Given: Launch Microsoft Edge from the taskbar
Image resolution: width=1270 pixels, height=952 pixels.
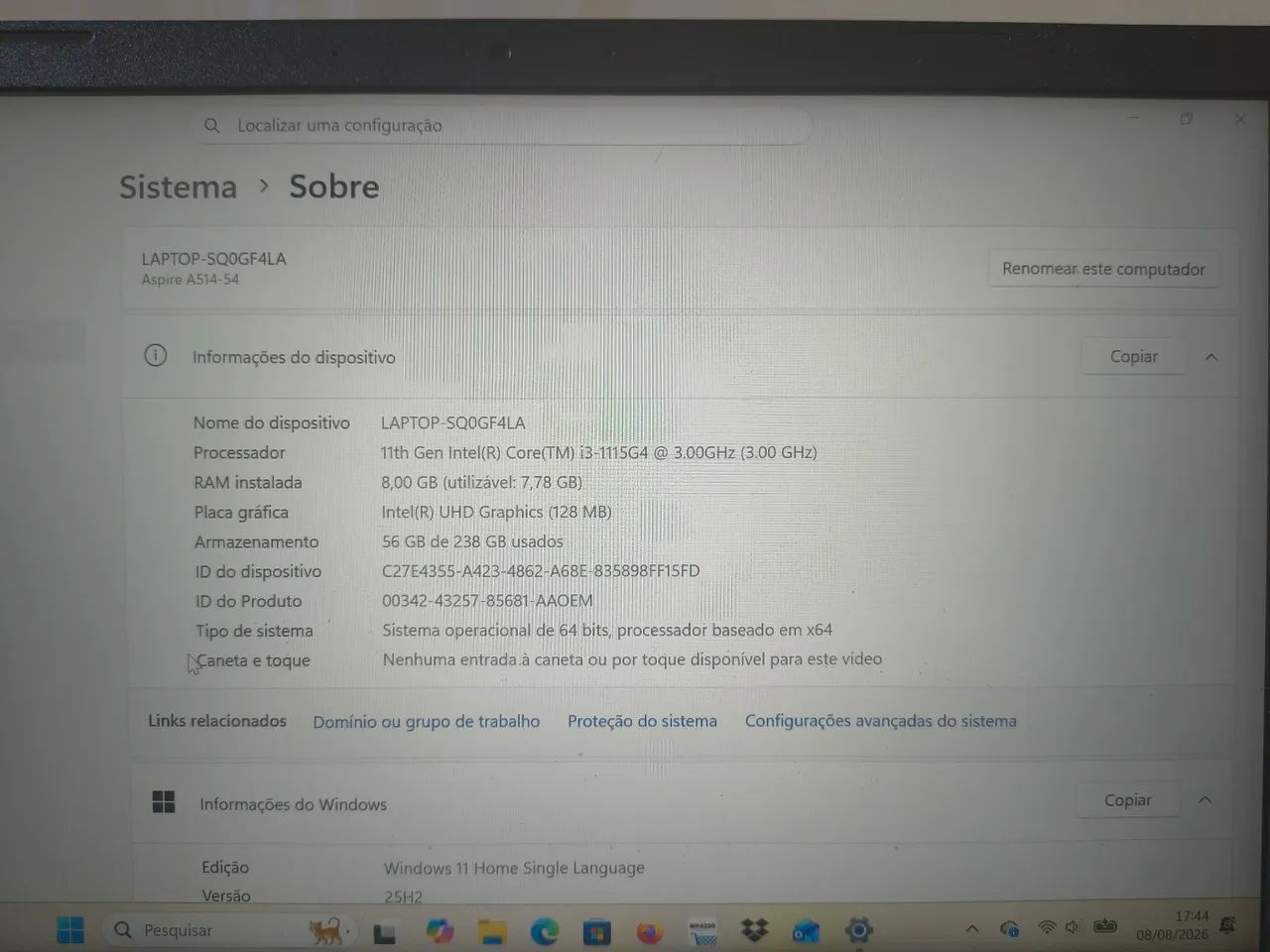Looking at the screenshot, I should coord(545,931).
